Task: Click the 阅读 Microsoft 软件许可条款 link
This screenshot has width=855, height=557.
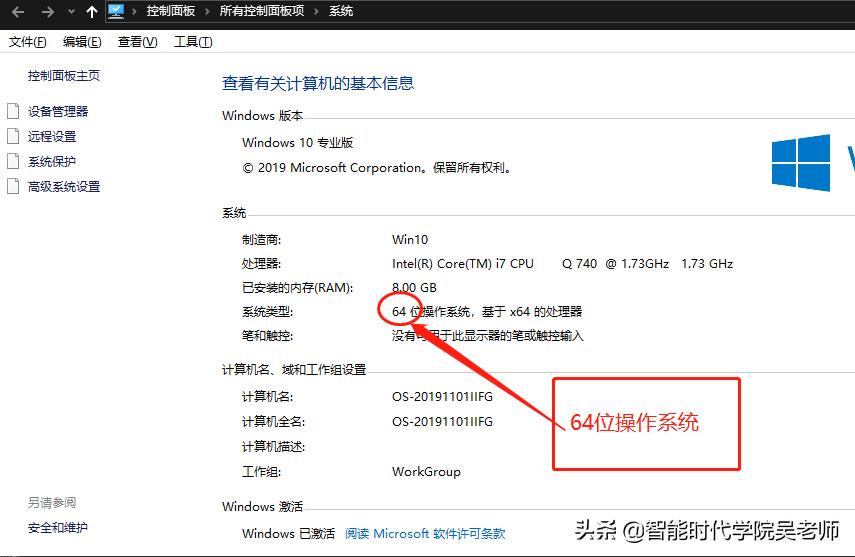Action: 425,534
